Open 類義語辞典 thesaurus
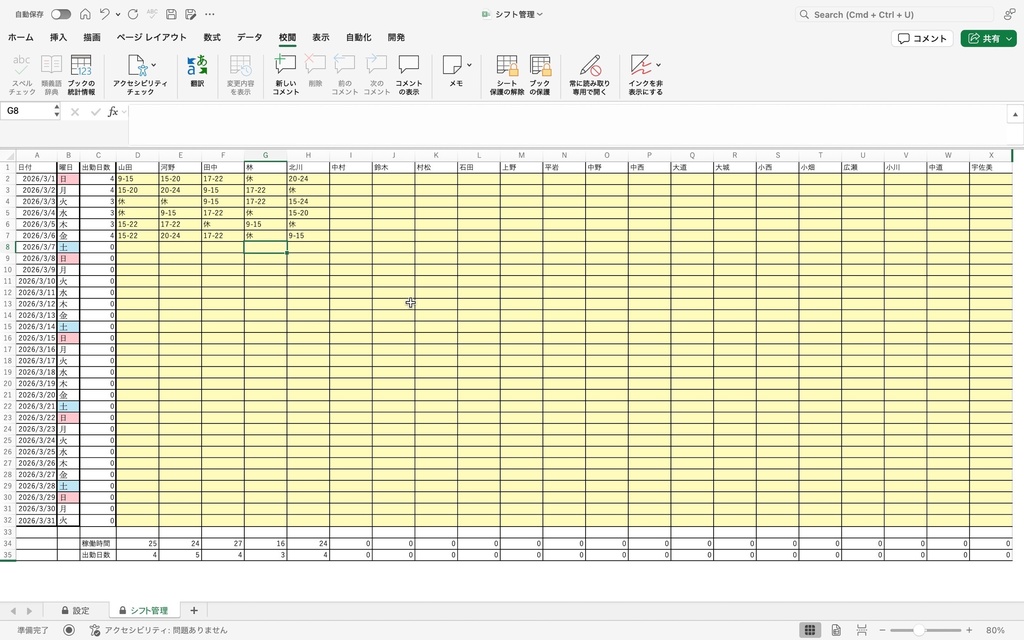The image size is (1024, 640). click(x=51, y=74)
